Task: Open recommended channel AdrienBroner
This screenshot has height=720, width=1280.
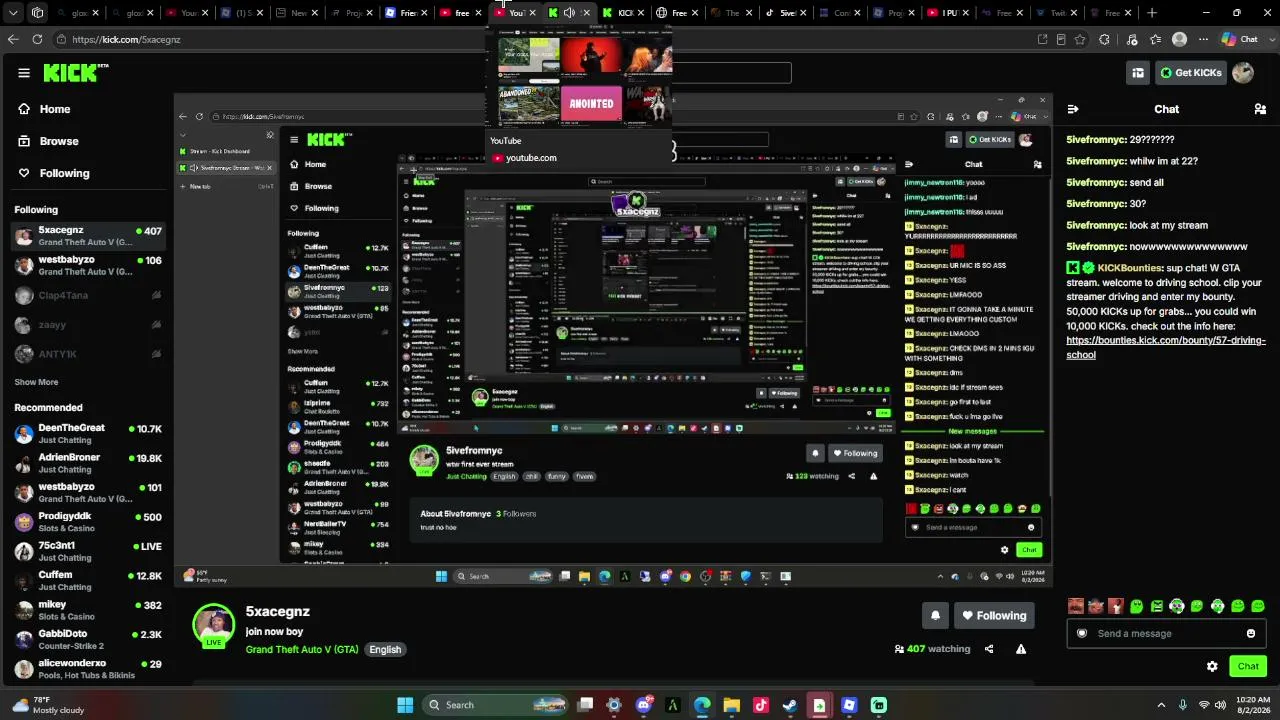Action: 87,463
